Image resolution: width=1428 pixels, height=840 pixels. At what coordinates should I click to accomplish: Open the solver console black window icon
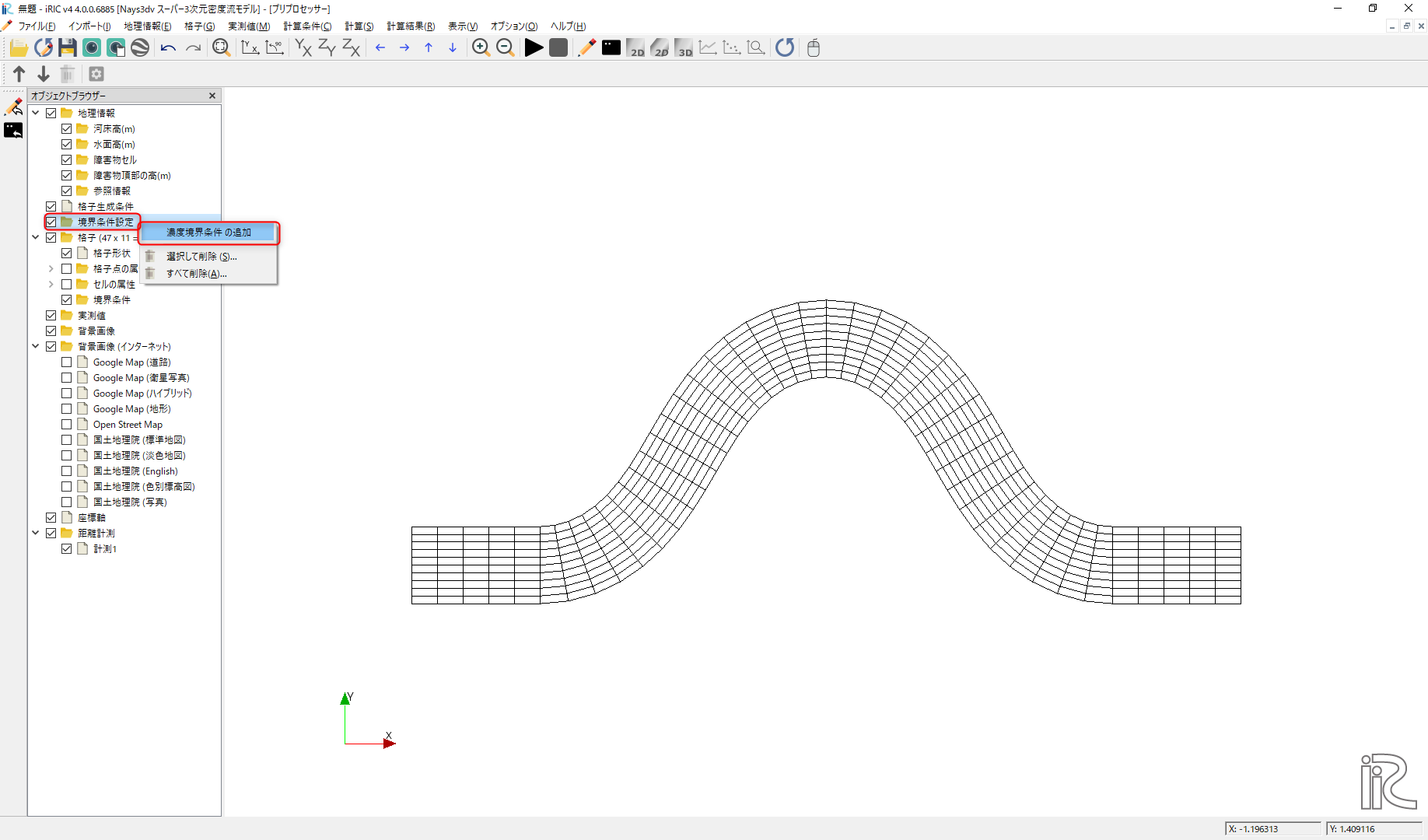click(611, 48)
